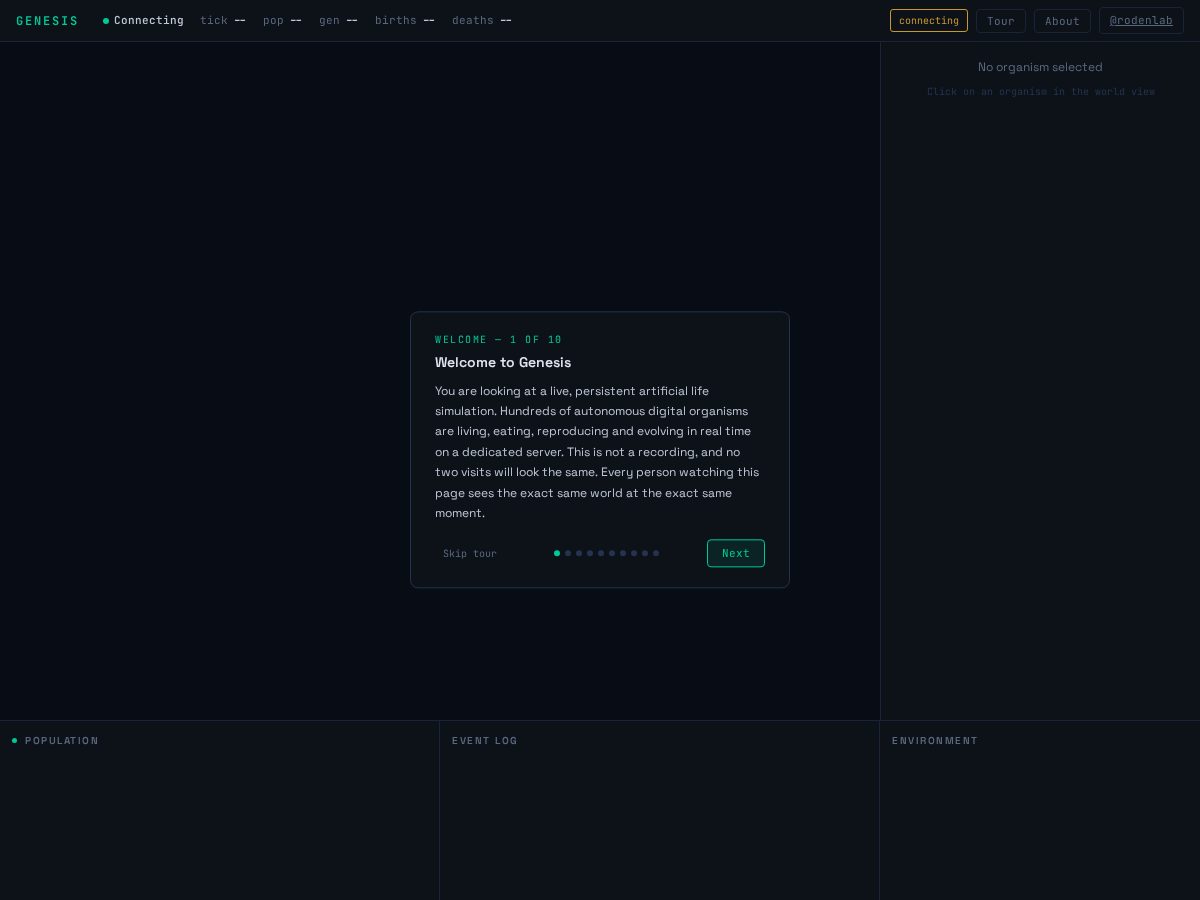Click the GENESIS logo
This screenshot has height=900, width=1200.
point(47,21)
